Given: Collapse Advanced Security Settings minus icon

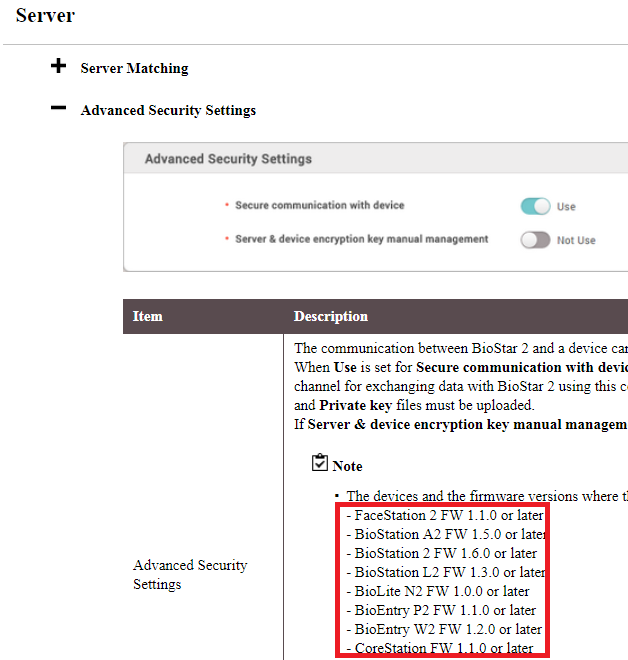Looking at the screenshot, I should (59, 108).
